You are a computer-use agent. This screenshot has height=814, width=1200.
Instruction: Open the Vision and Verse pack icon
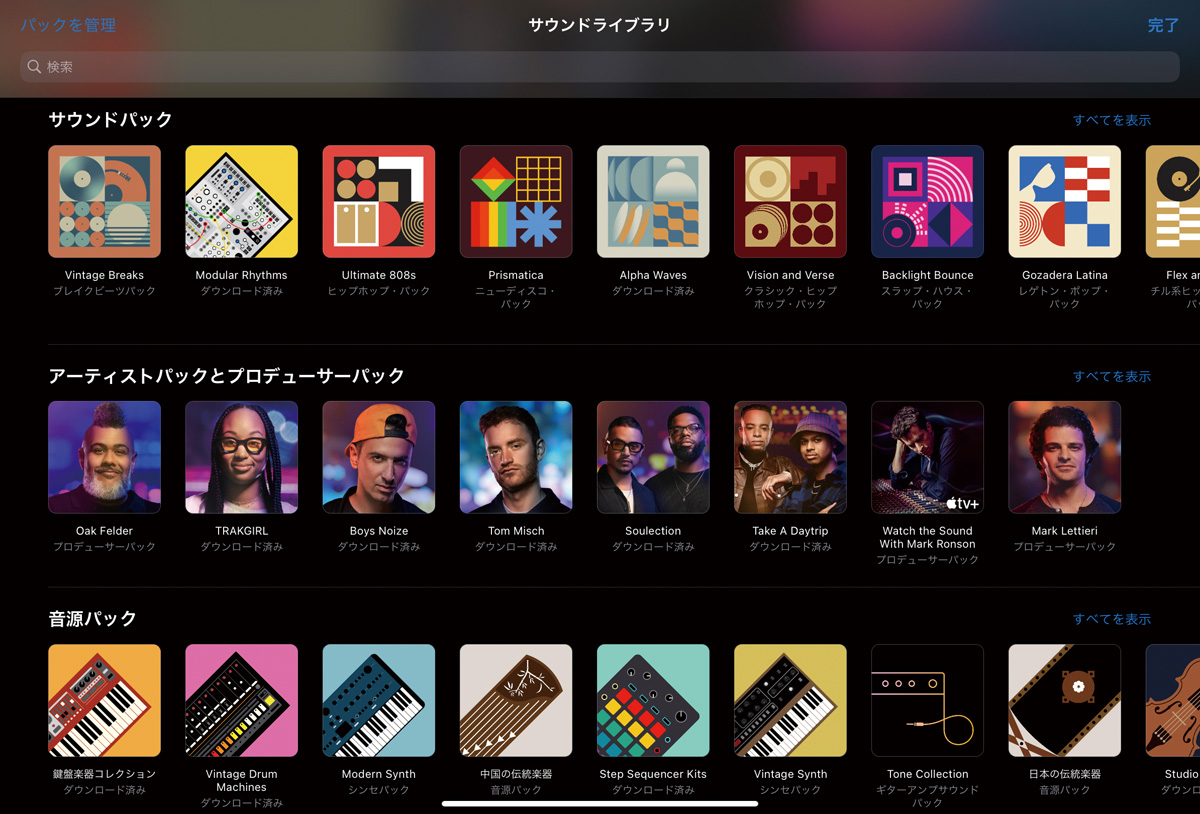pyautogui.click(x=790, y=201)
